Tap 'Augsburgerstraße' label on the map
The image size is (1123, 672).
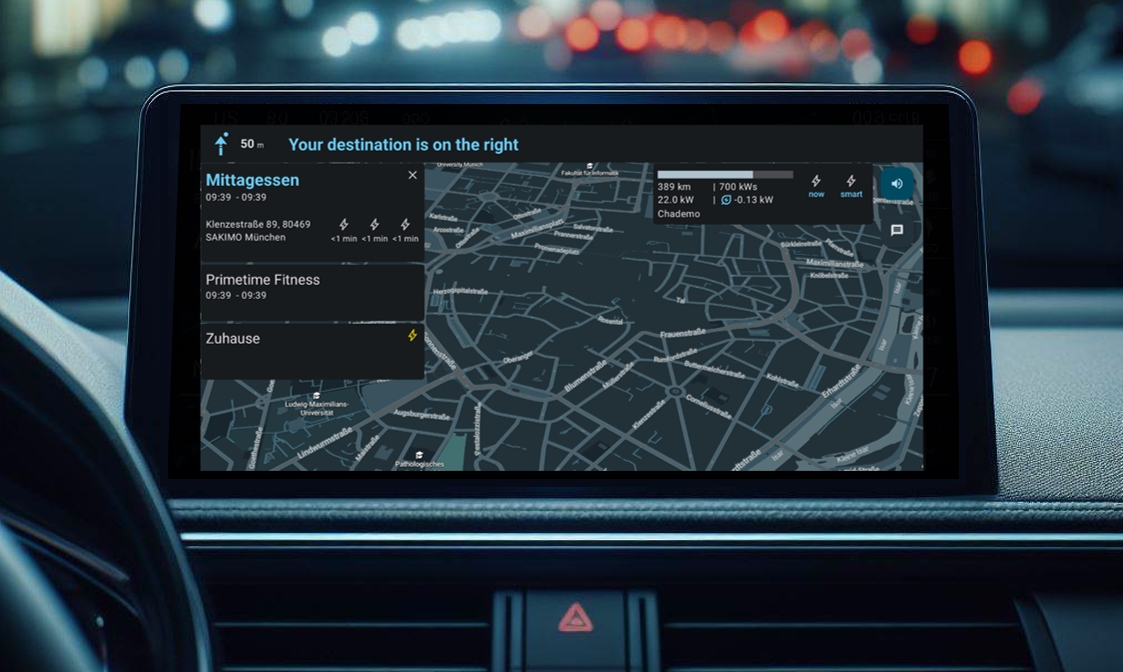click(x=422, y=414)
